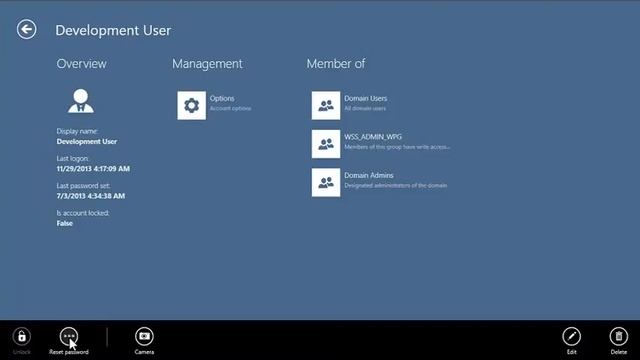Click the bold display name value Development User

pos(87,142)
